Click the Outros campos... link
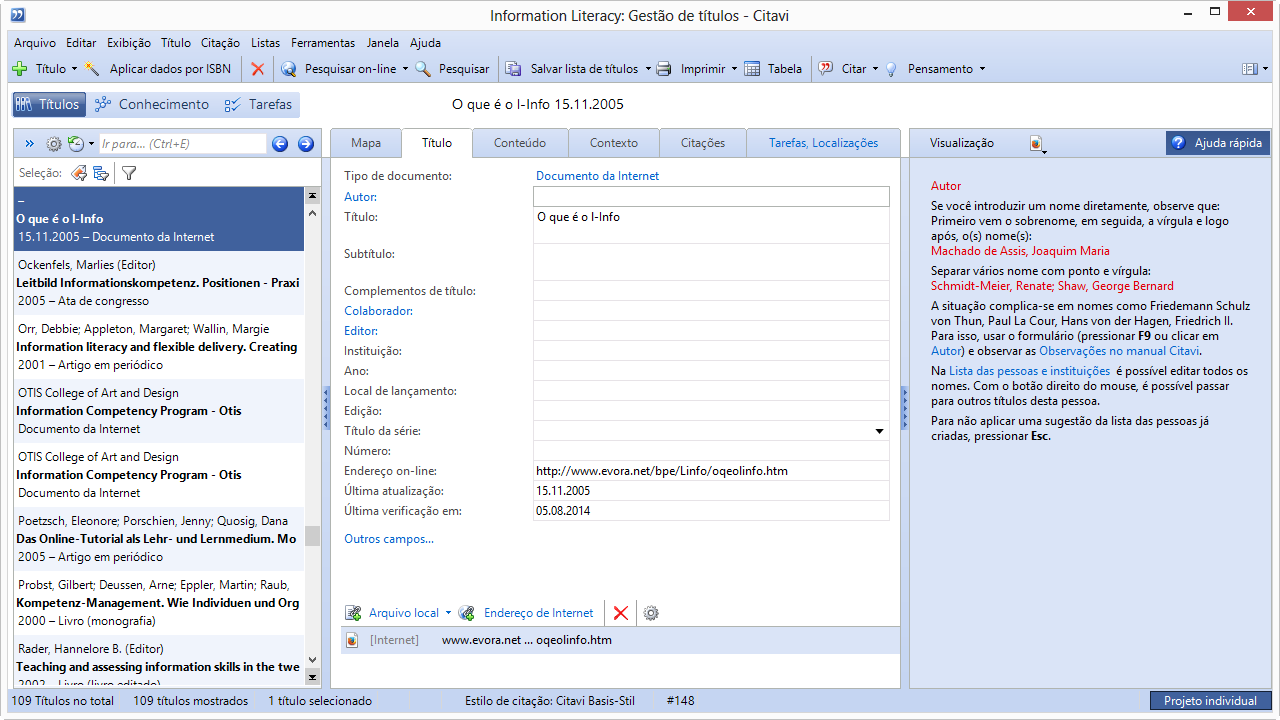The height and width of the screenshot is (720, 1280). click(x=389, y=539)
